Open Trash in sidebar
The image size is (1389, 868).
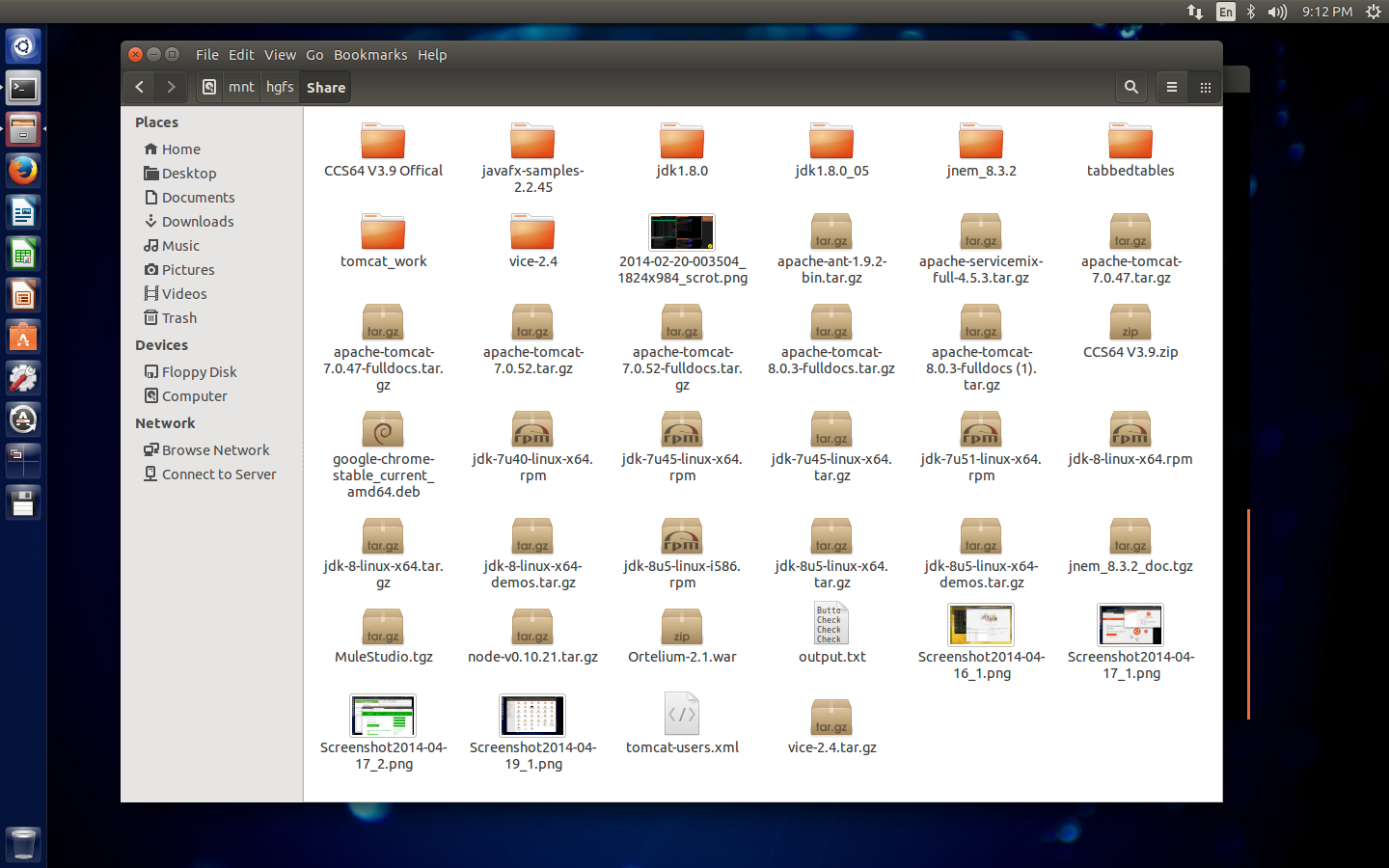tap(171, 318)
